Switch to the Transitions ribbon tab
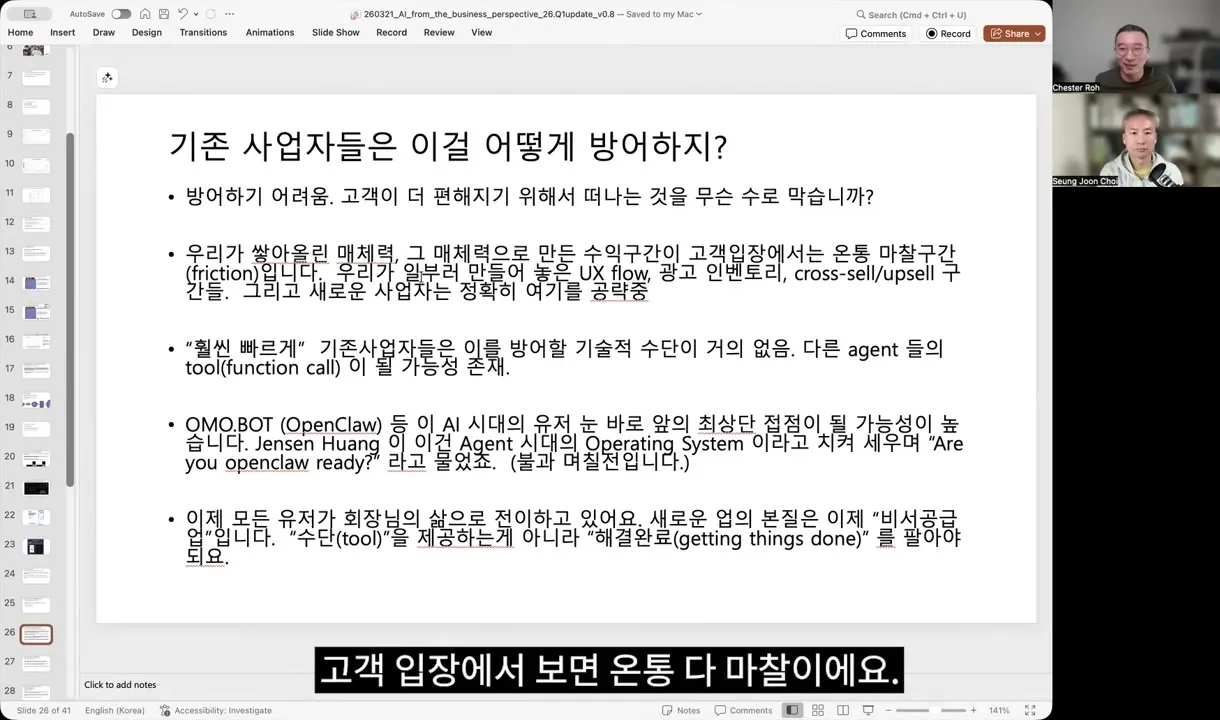Viewport: 1220px width, 720px height. (x=203, y=32)
